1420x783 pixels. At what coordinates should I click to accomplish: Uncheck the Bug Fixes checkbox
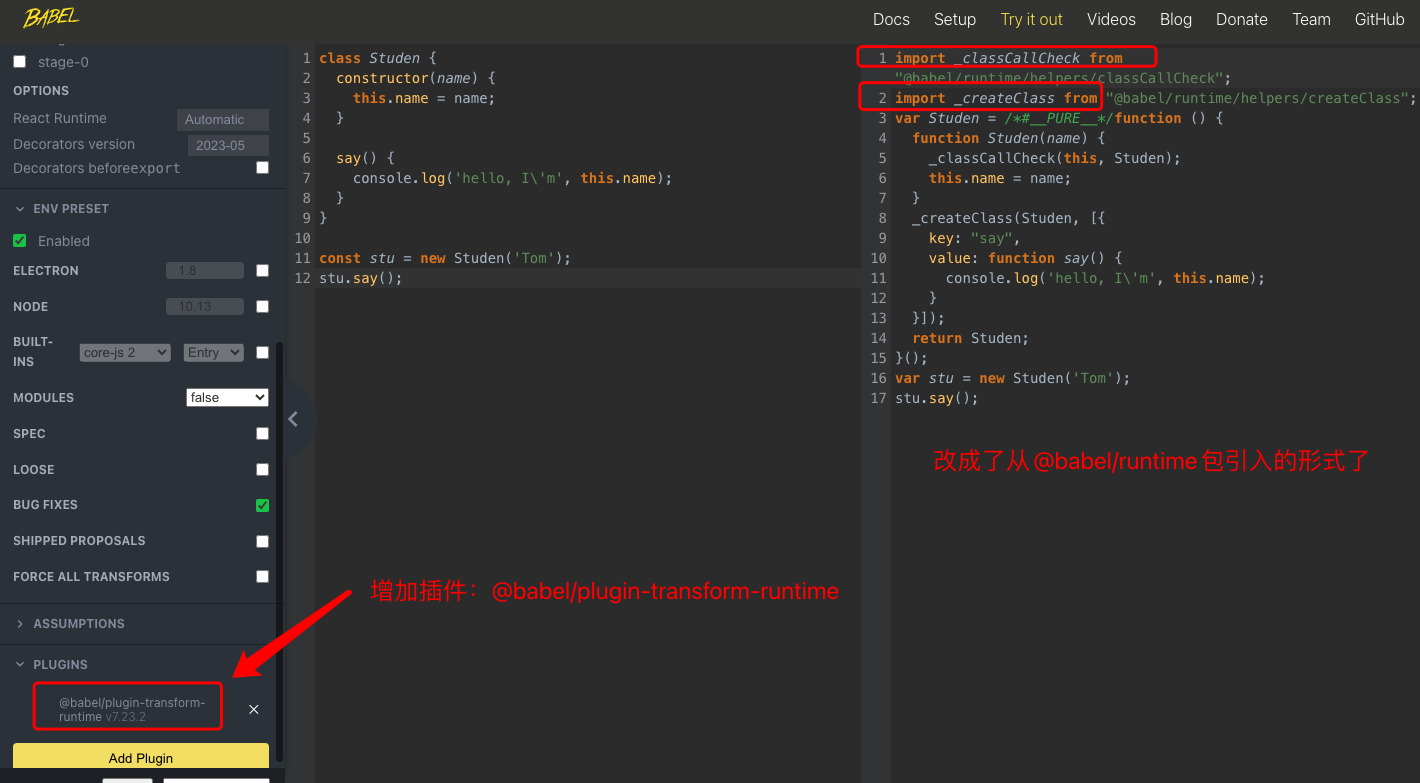tap(262, 505)
